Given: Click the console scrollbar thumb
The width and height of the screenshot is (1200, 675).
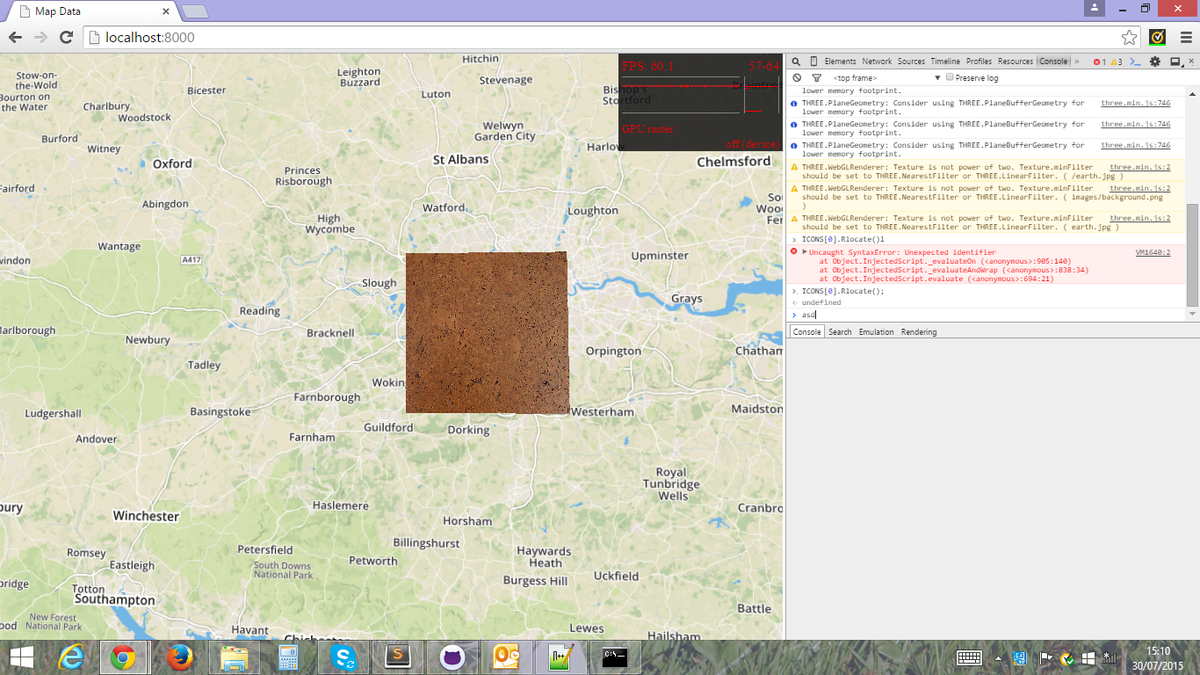Looking at the screenshot, I should [x=1191, y=255].
